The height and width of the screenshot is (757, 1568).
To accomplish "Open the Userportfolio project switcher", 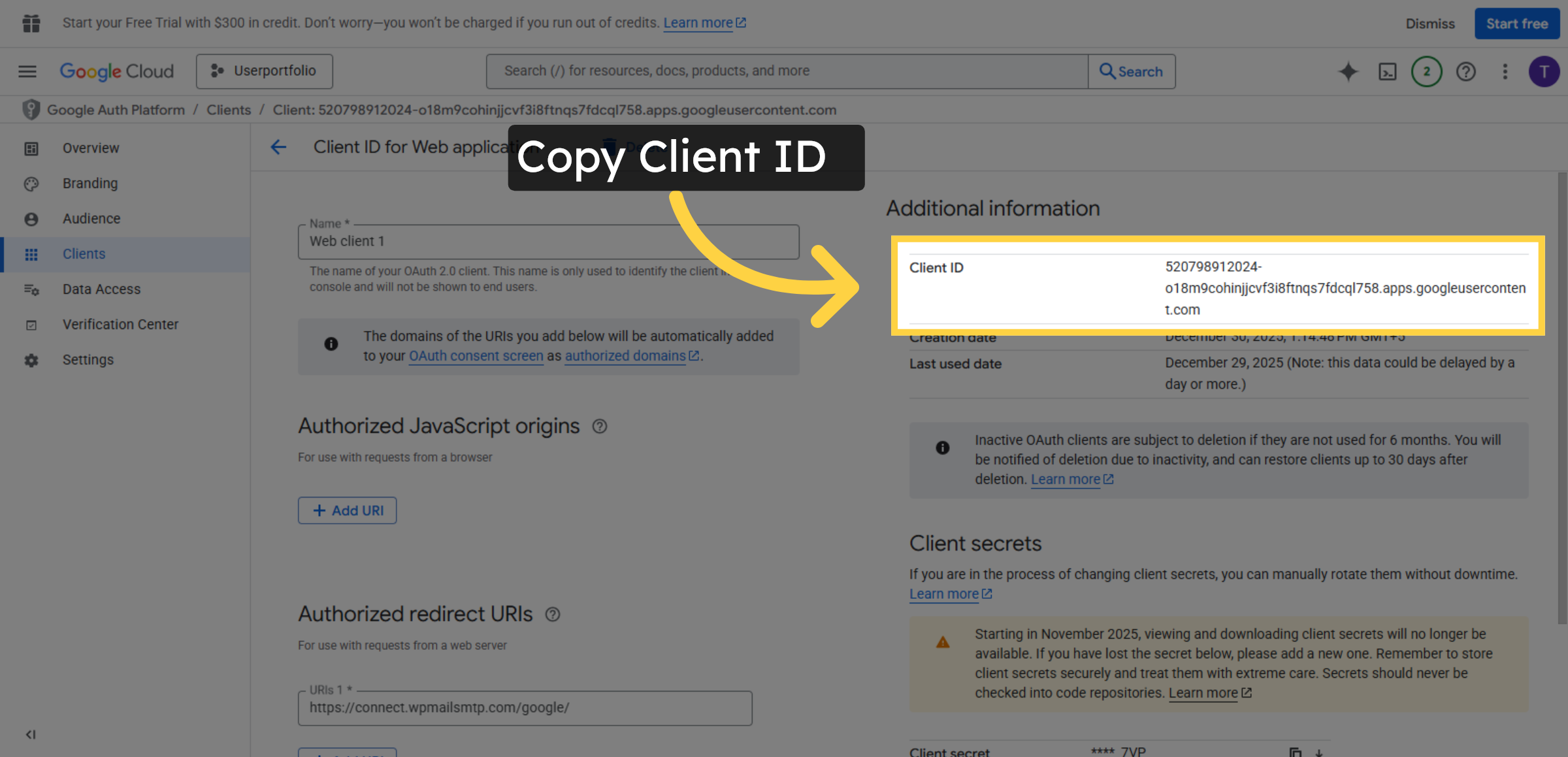I will pos(265,71).
